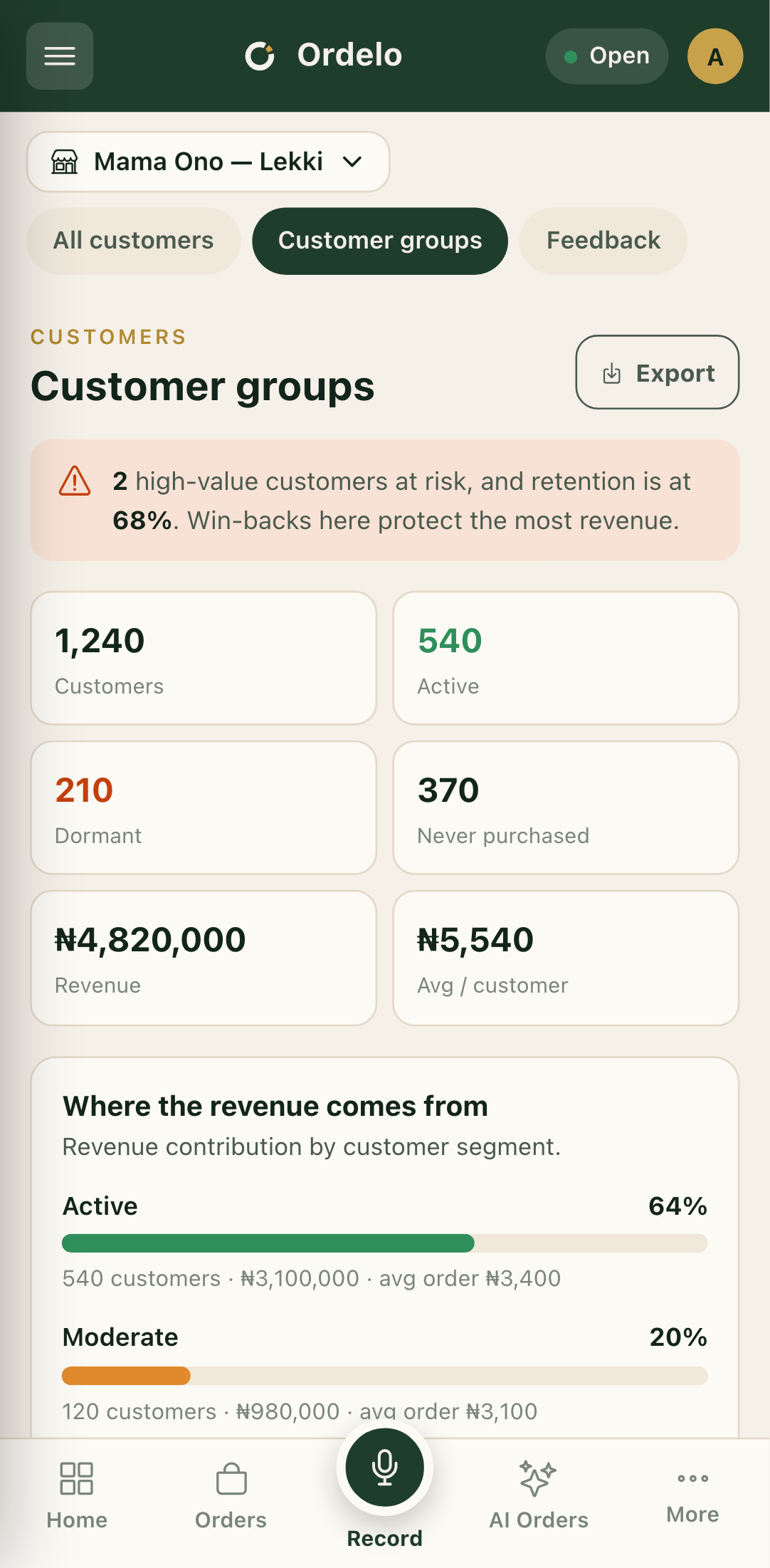
Task: Tap the red warning triangle in the alert
Action: [x=75, y=481]
